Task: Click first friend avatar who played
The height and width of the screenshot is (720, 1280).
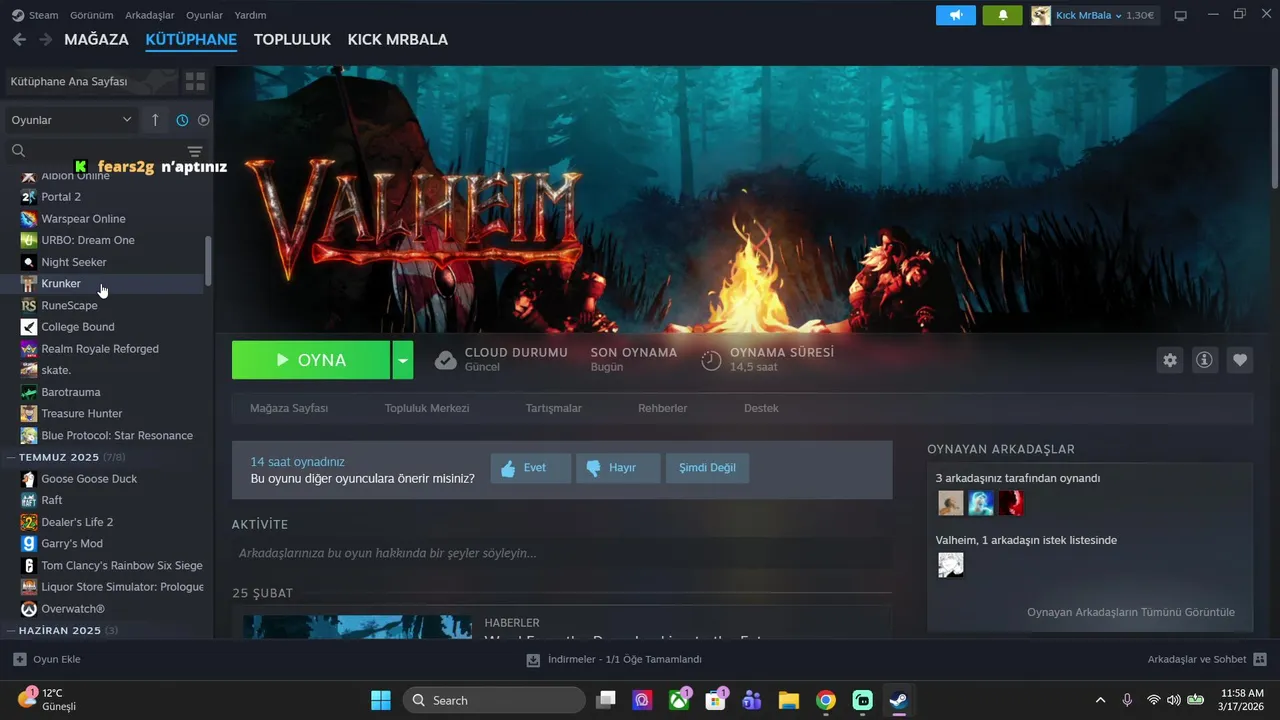Action: (951, 503)
